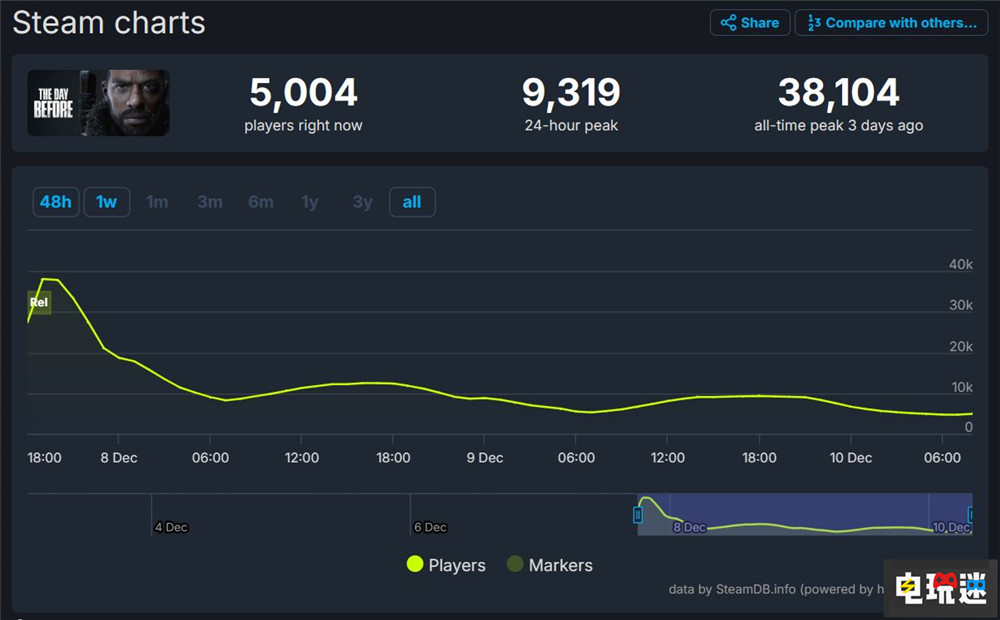Viewport: 1000px width, 620px height.
Task: Click the Rel release marker on chart
Action: click(39, 302)
